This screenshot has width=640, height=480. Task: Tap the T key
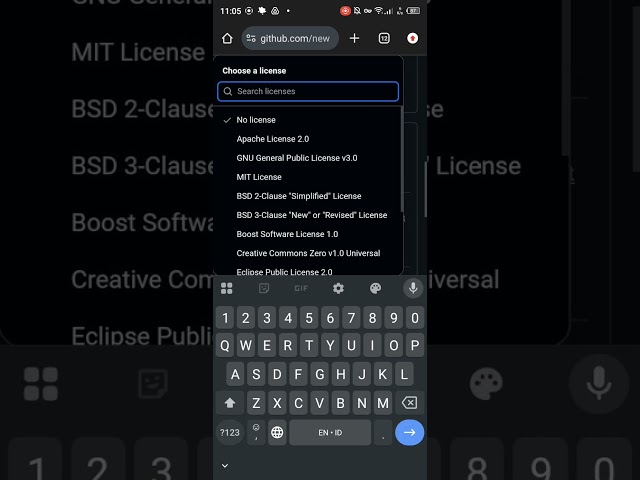[309, 346]
